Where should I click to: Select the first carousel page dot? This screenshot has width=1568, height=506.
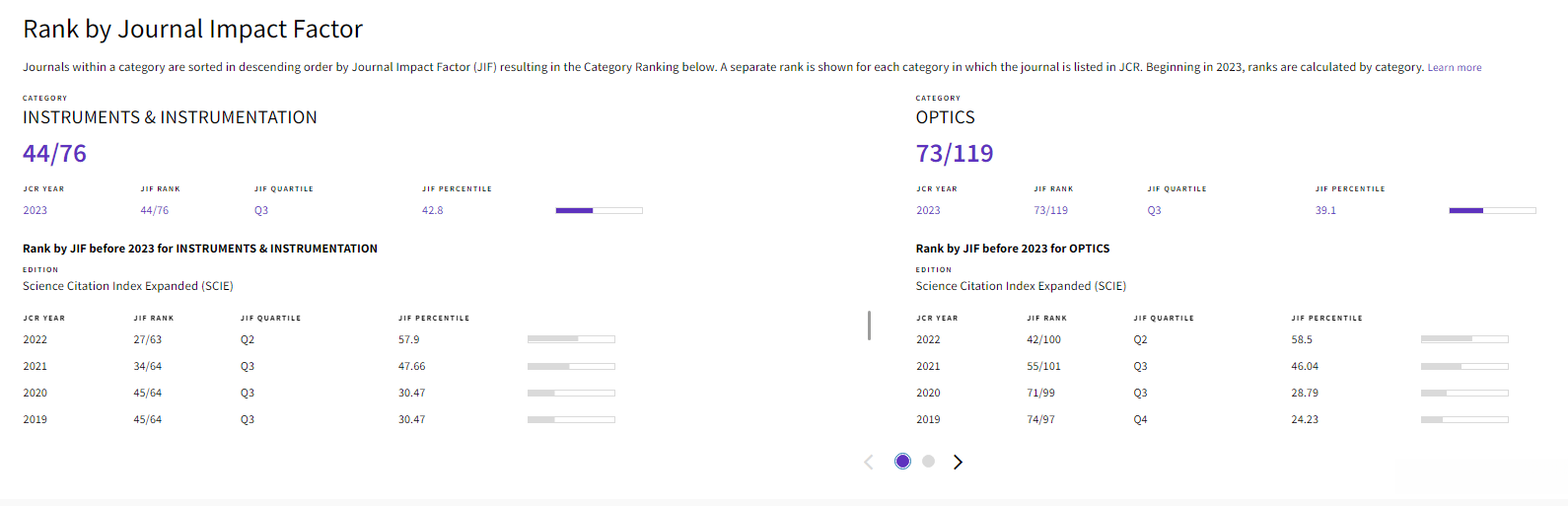902,462
